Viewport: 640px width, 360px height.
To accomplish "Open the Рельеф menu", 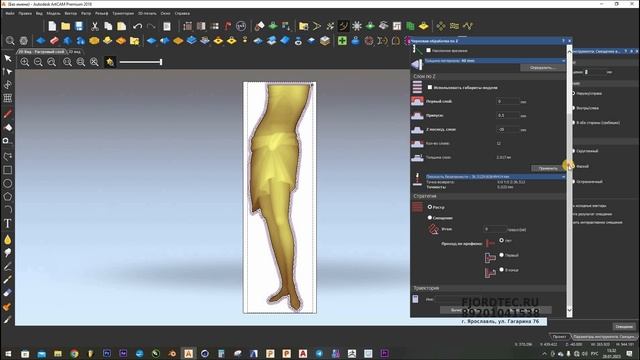I will [x=102, y=13].
